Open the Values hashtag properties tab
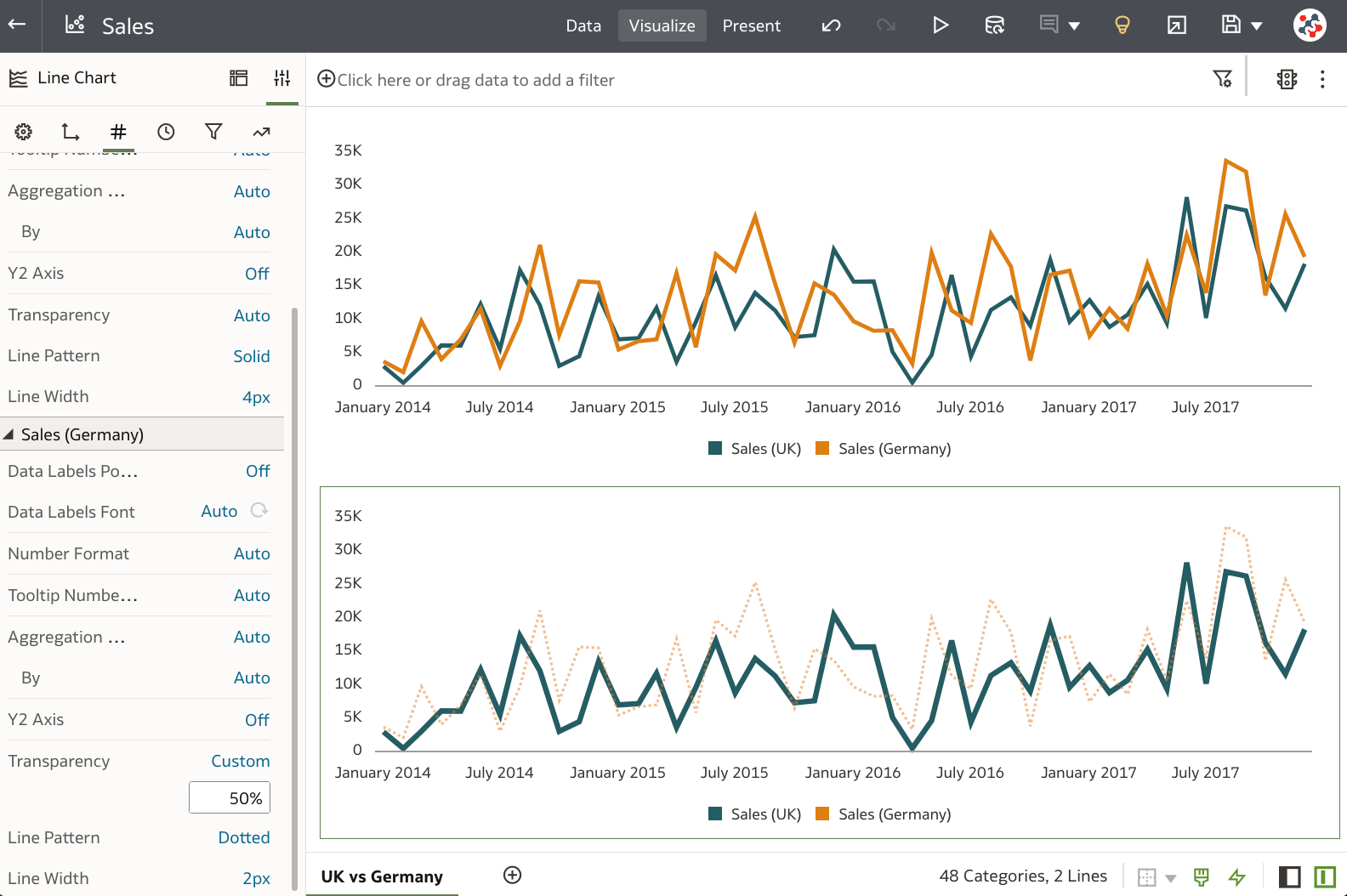Viewport: 1347px width, 896px height. (x=118, y=132)
